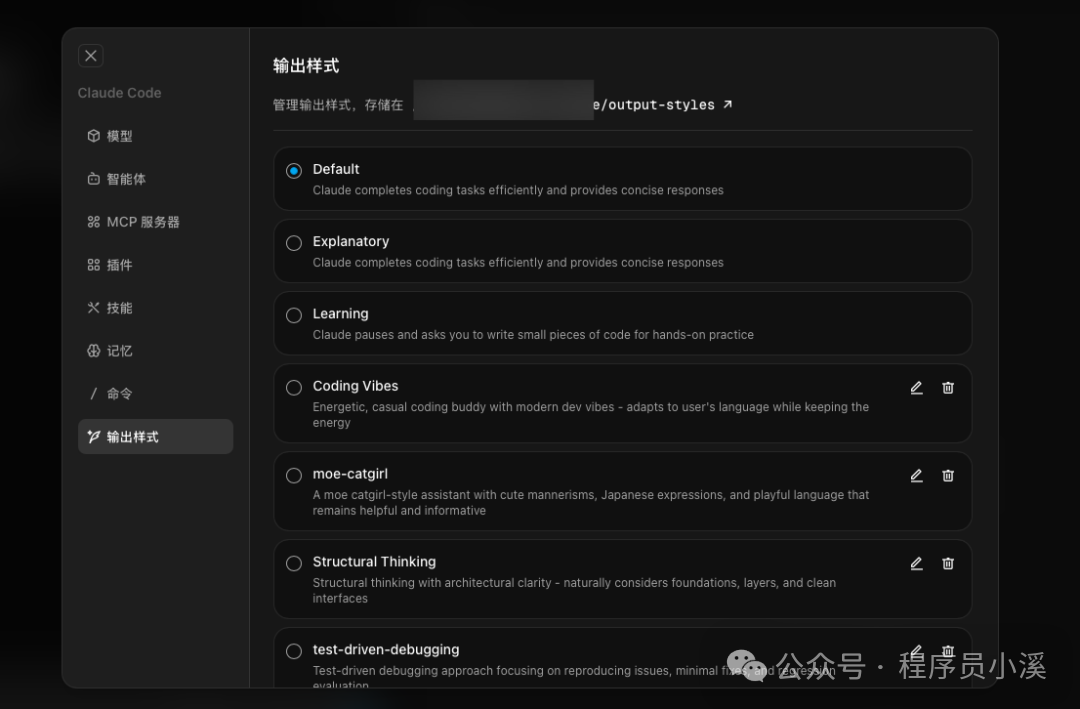The width and height of the screenshot is (1080, 709).
Task: Edit the moe-catgirl style
Action: (x=916, y=475)
